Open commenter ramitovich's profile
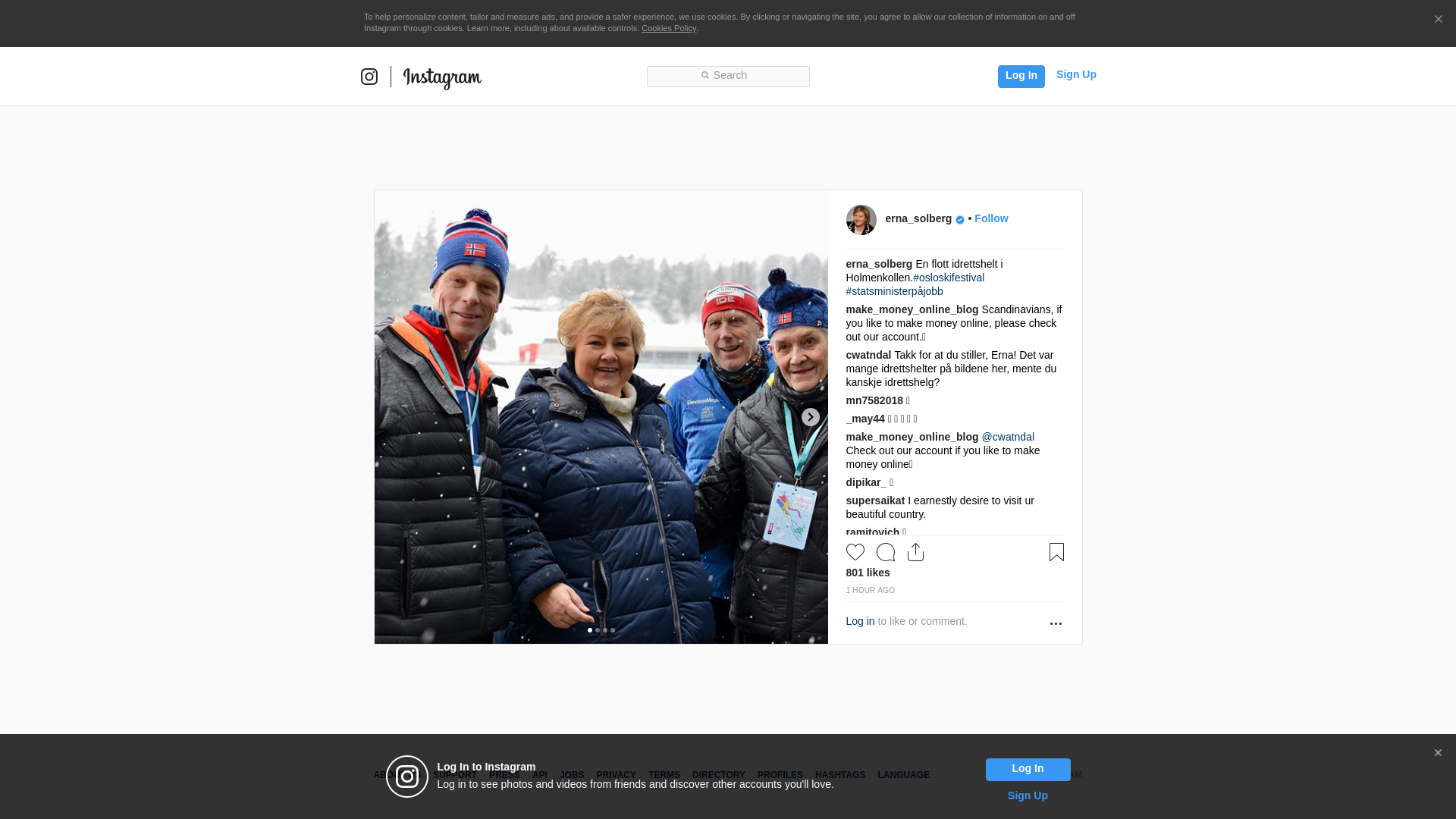This screenshot has height=819, width=1456. point(872,532)
